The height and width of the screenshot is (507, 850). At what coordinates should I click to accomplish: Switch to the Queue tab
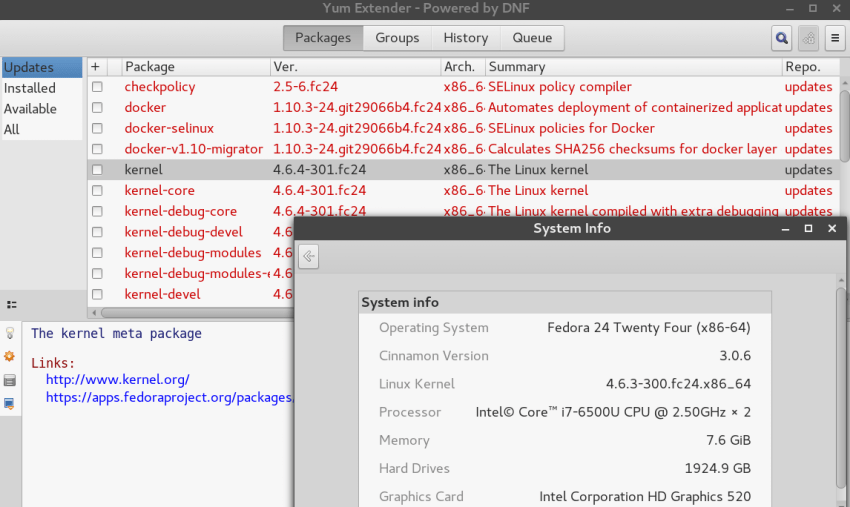pyautogui.click(x=532, y=38)
